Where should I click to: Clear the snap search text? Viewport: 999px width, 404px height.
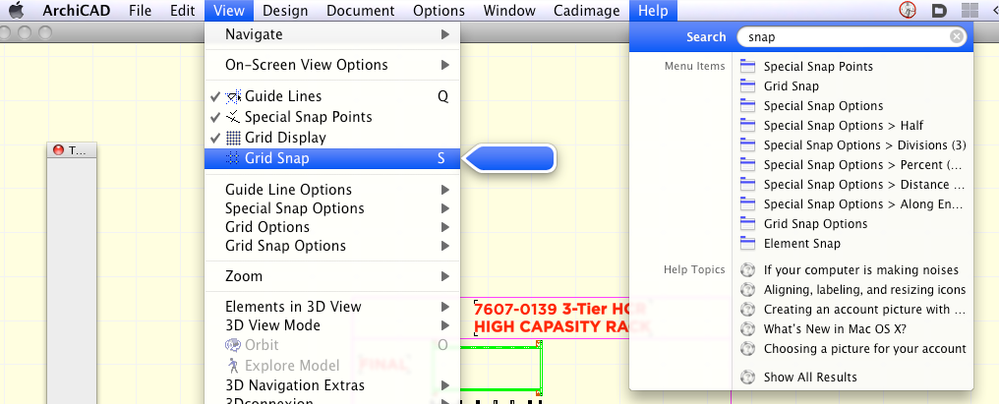[956, 37]
